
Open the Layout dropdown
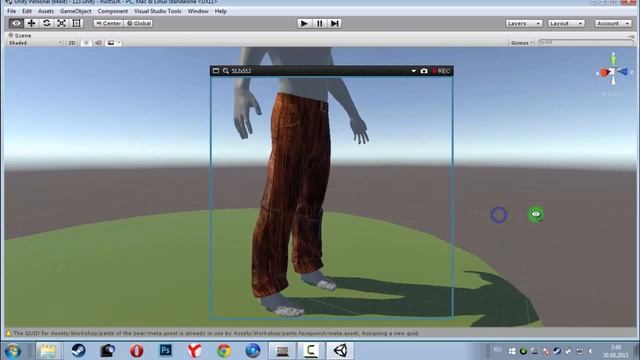(566, 23)
